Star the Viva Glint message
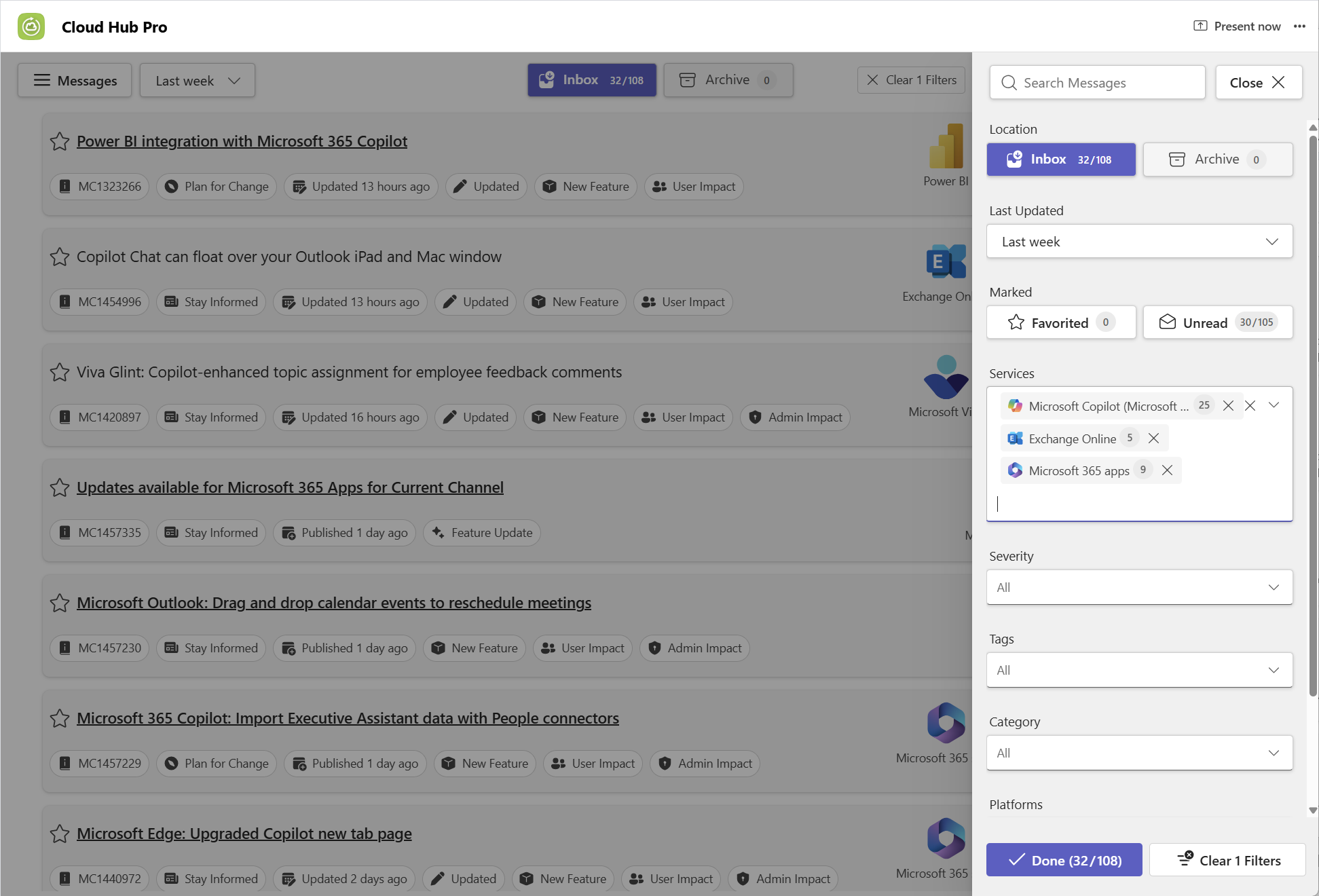The image size is (1319, 896). click(60, 372)
